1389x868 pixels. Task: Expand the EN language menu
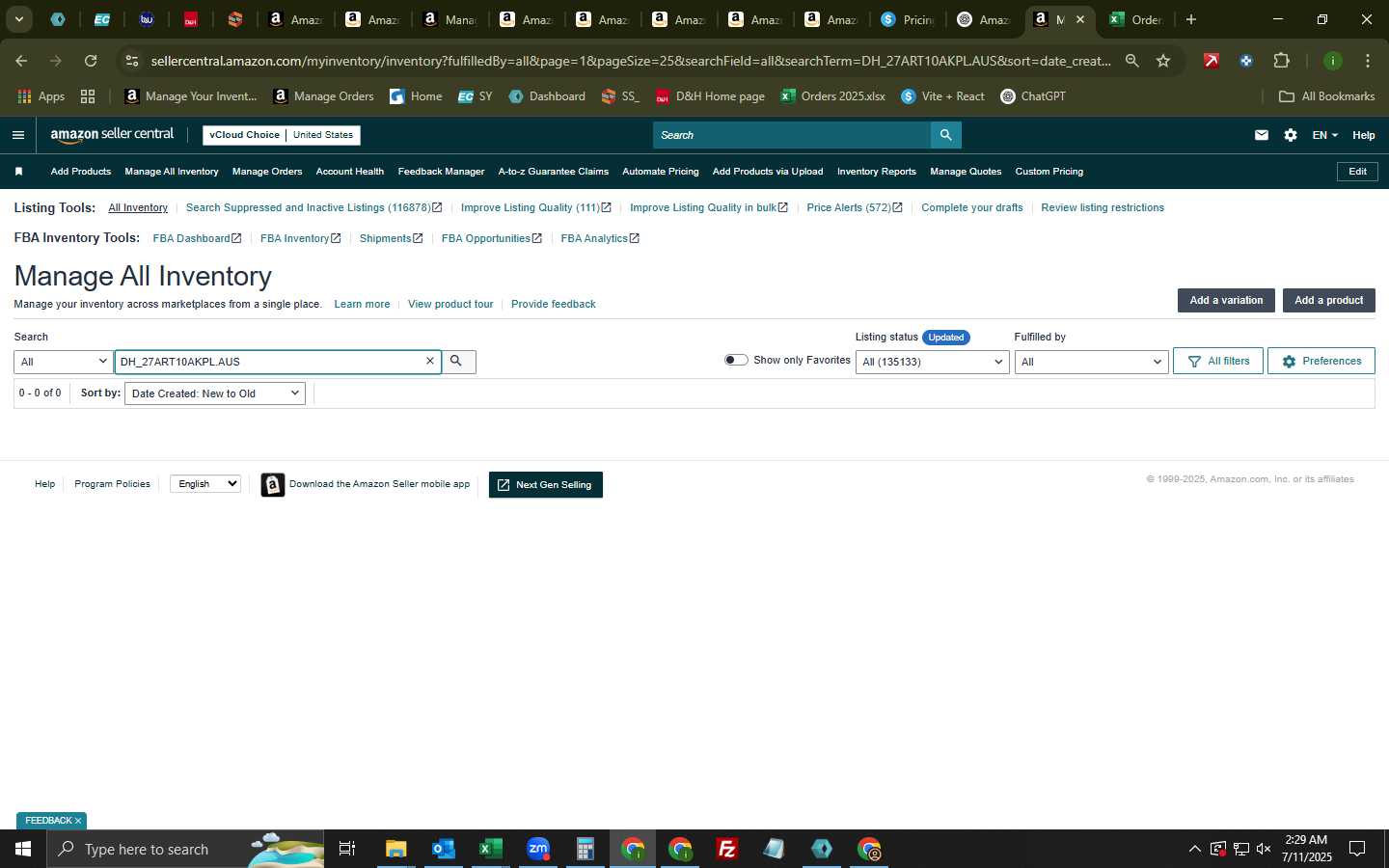point(1324,135)
